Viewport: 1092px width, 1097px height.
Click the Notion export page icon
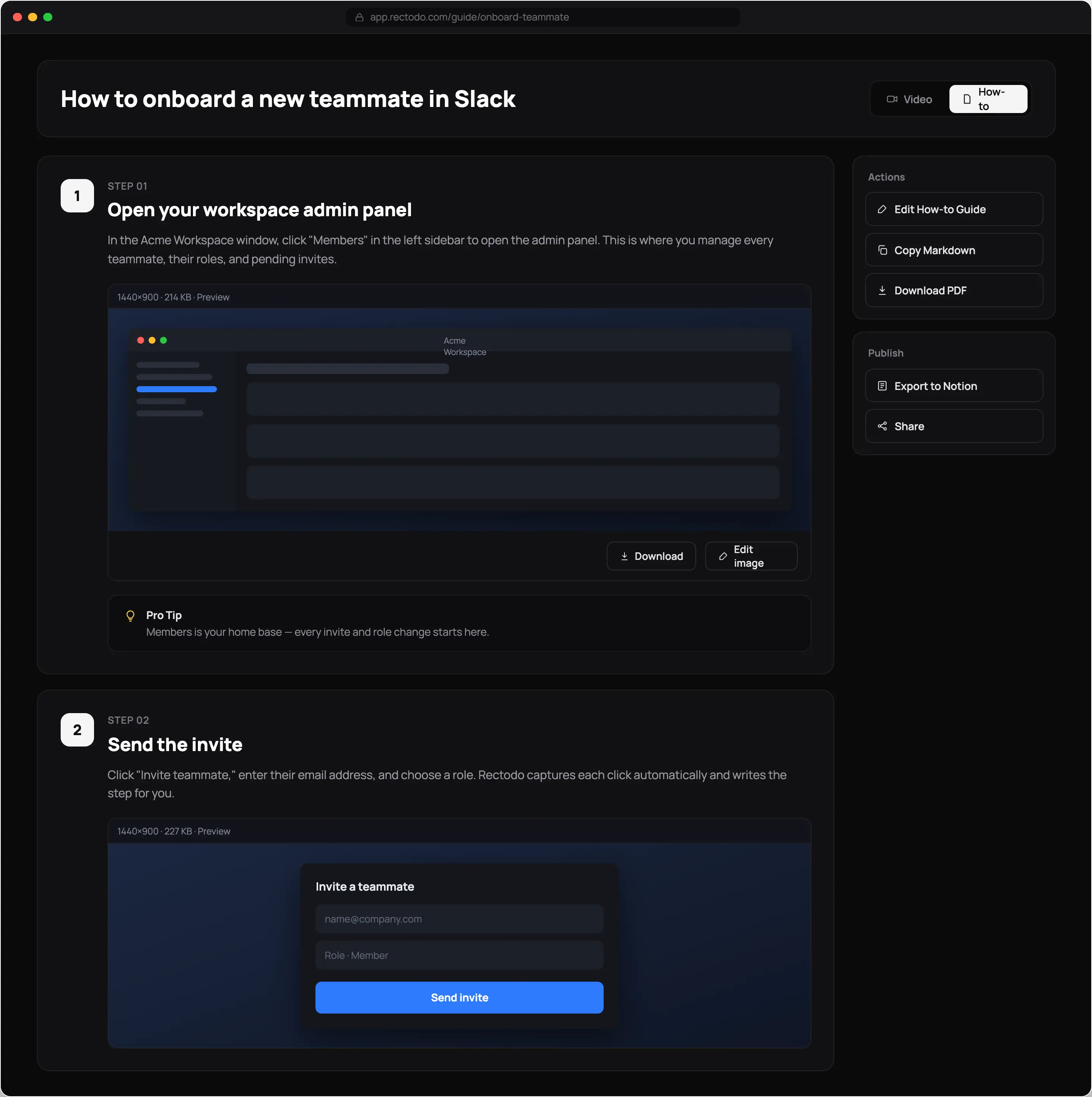click(882, 386)
